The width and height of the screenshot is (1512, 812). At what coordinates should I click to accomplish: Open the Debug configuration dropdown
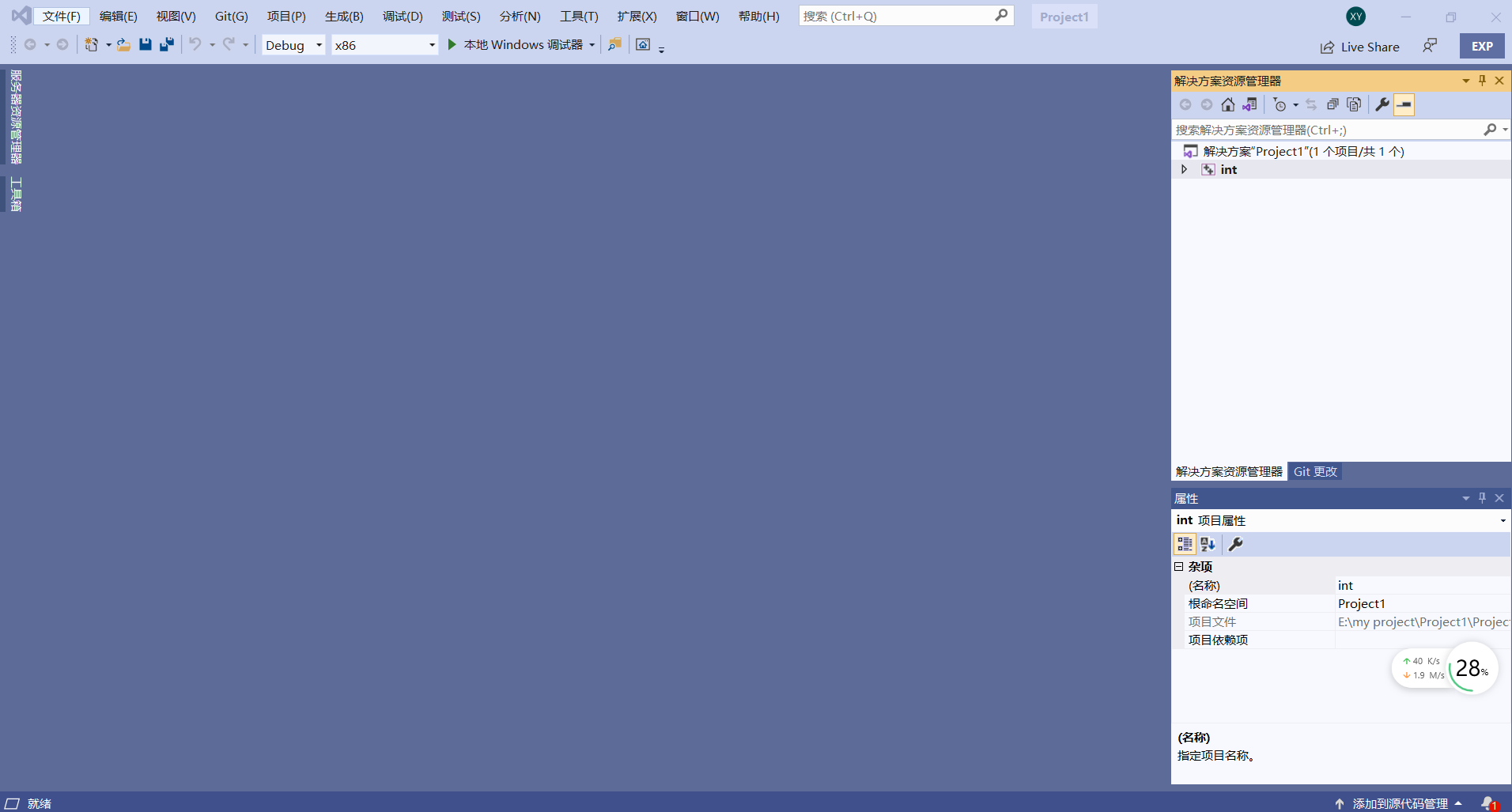click(x=293, y=45)
